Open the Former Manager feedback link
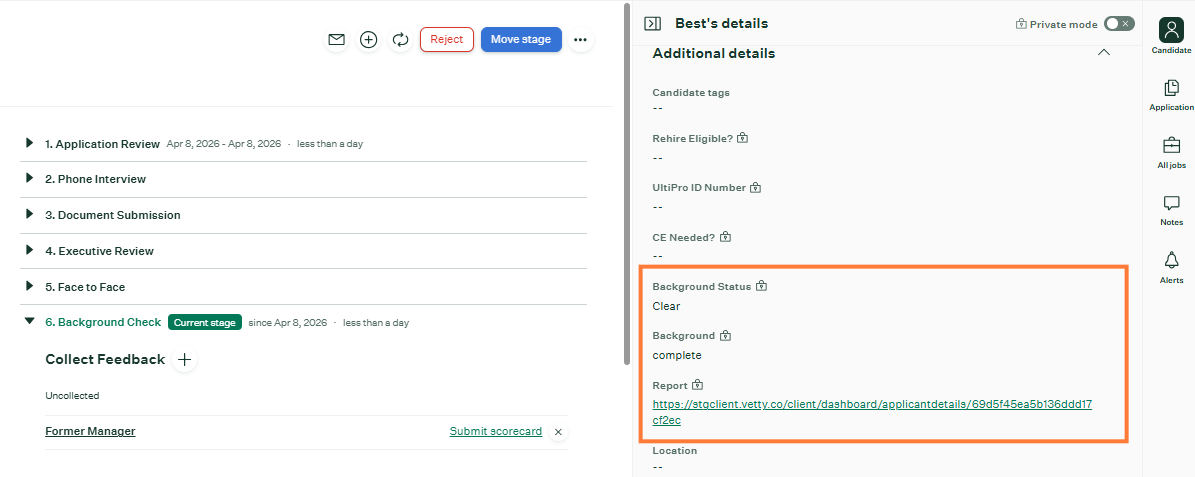Image resolution: width=1195 pixels, height=477 pixels. [x=91, y=431]
